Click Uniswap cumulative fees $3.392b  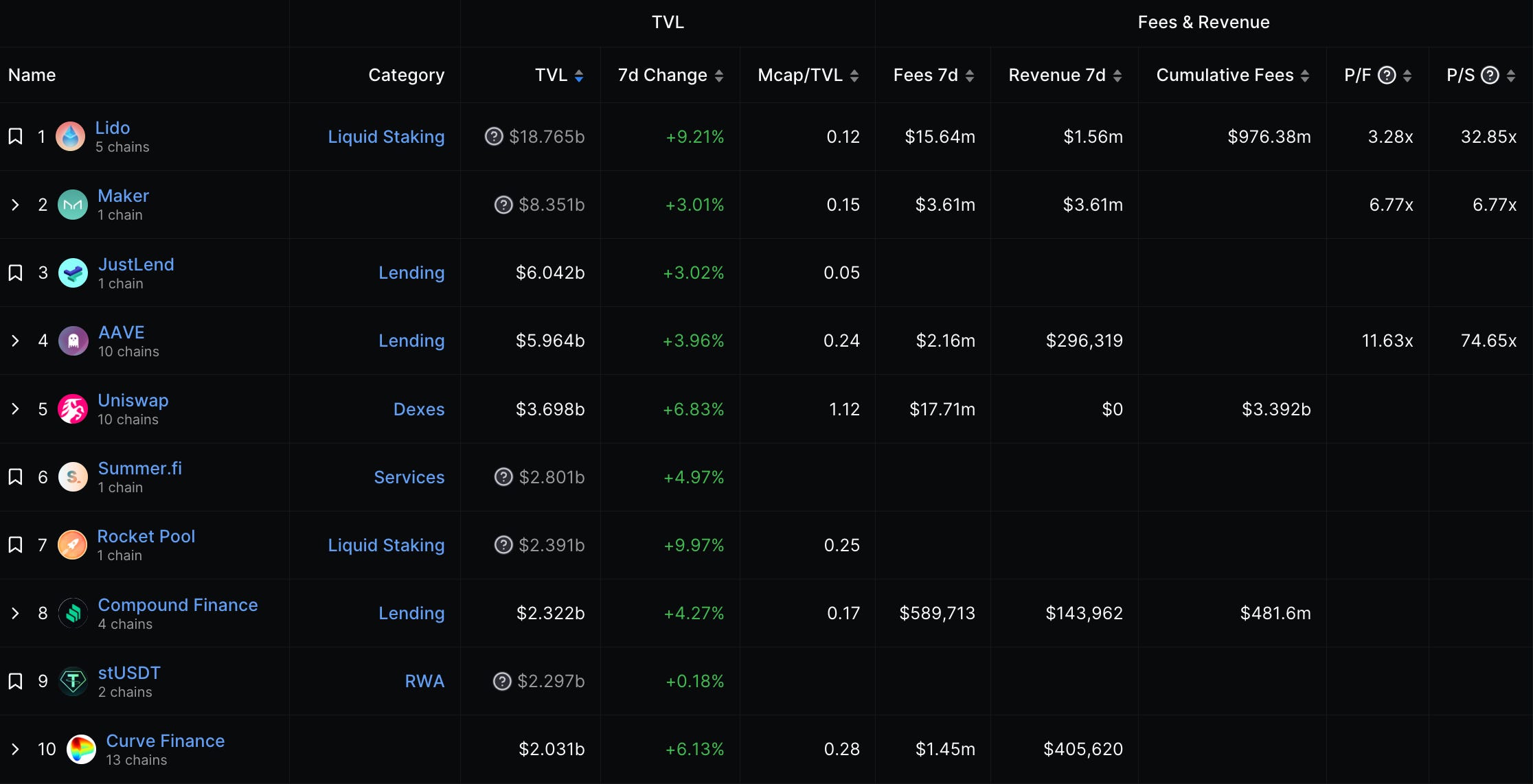pos(1276,409)
